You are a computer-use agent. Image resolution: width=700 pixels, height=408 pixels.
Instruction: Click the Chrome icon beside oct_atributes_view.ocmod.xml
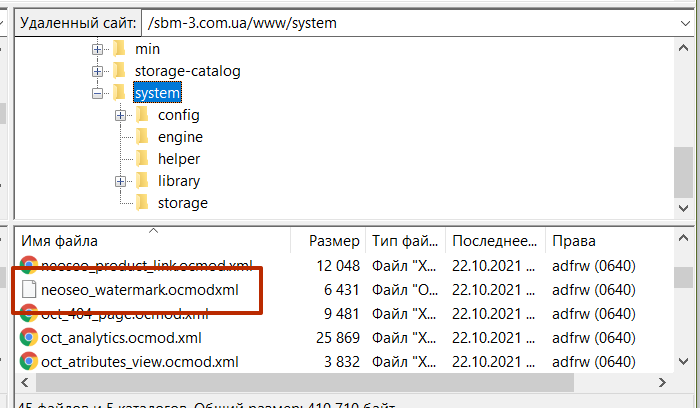pos(29,361)
